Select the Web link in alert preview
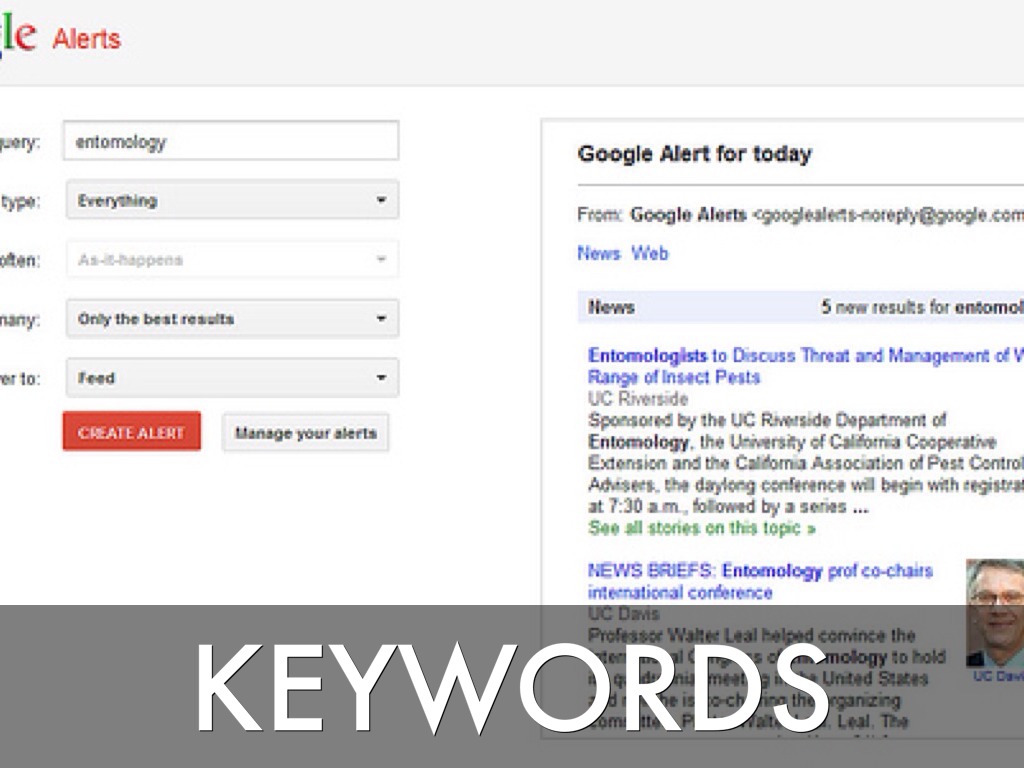Viewport: 1024px width, 768px height. point(649,253)
